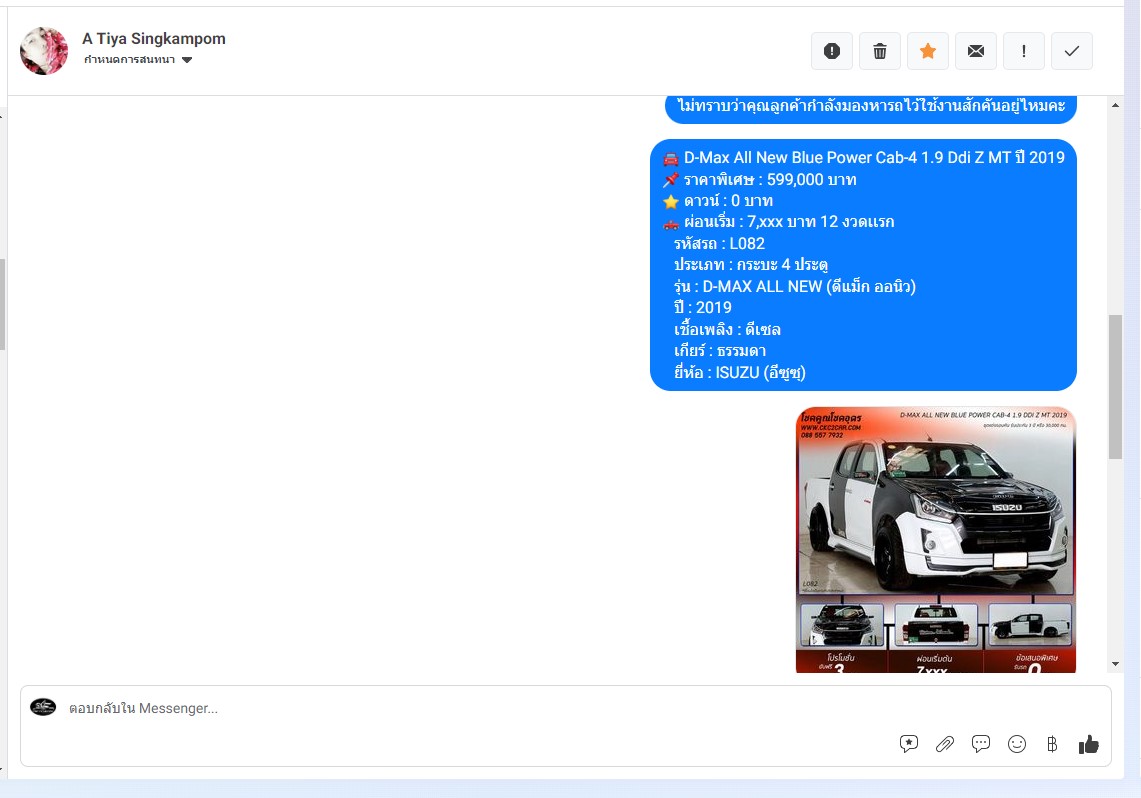Click the Baht currency payment icon
Screen dimensions: 1141x798
(x=1052, y=743)
